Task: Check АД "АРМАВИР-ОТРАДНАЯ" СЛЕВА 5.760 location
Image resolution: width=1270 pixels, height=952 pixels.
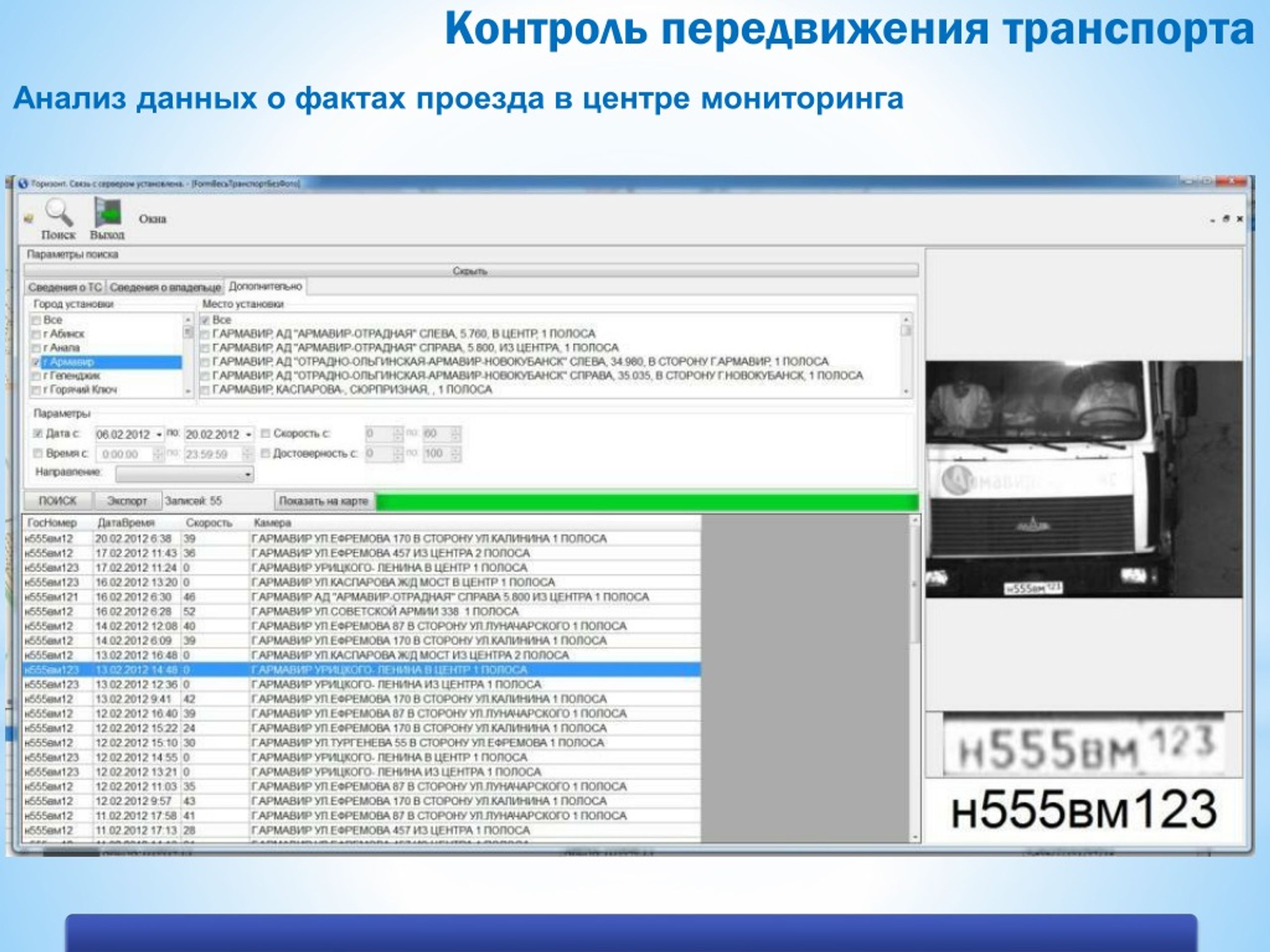Action: coord(205,334)
